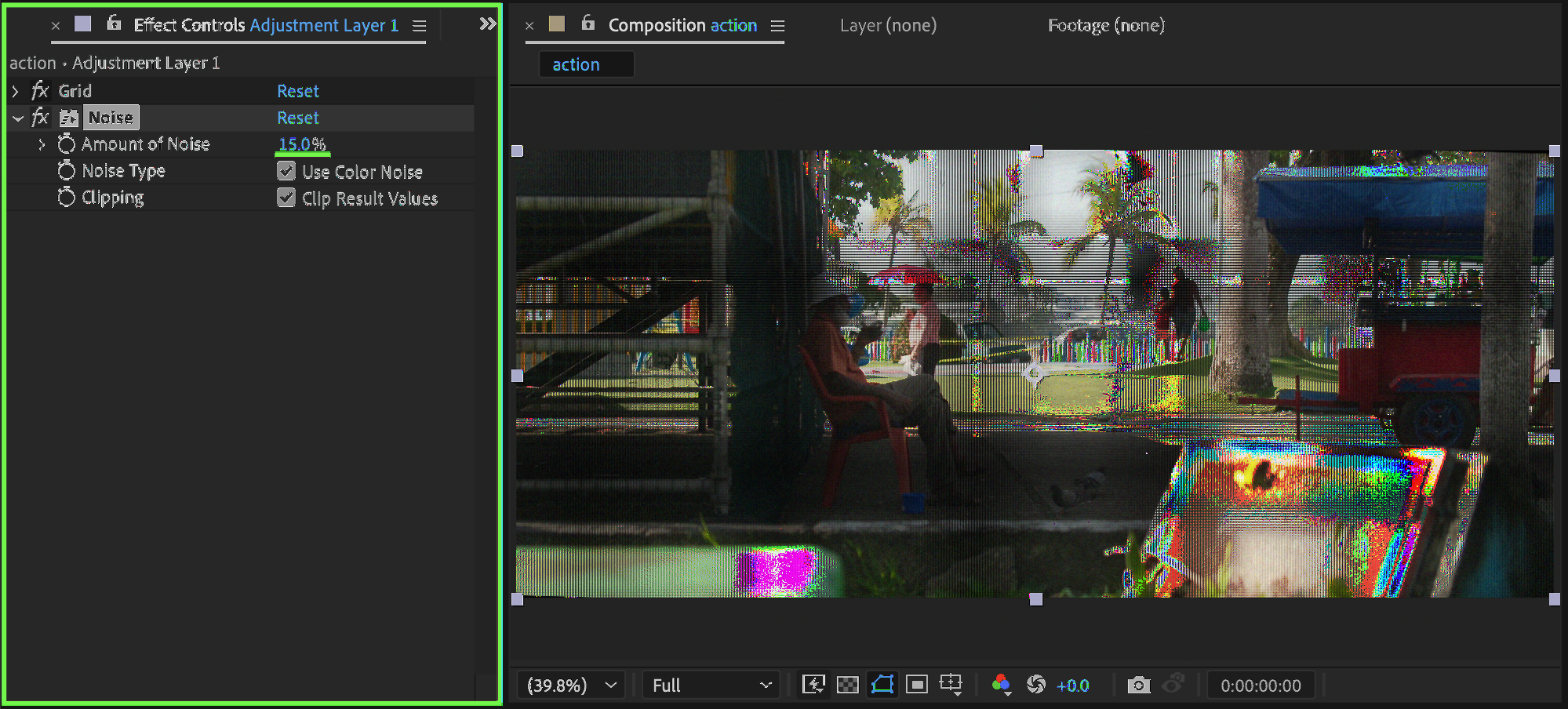1568x709 pixels.
Task: Collapse the Noise effect properties
Action: pos(17,118)
